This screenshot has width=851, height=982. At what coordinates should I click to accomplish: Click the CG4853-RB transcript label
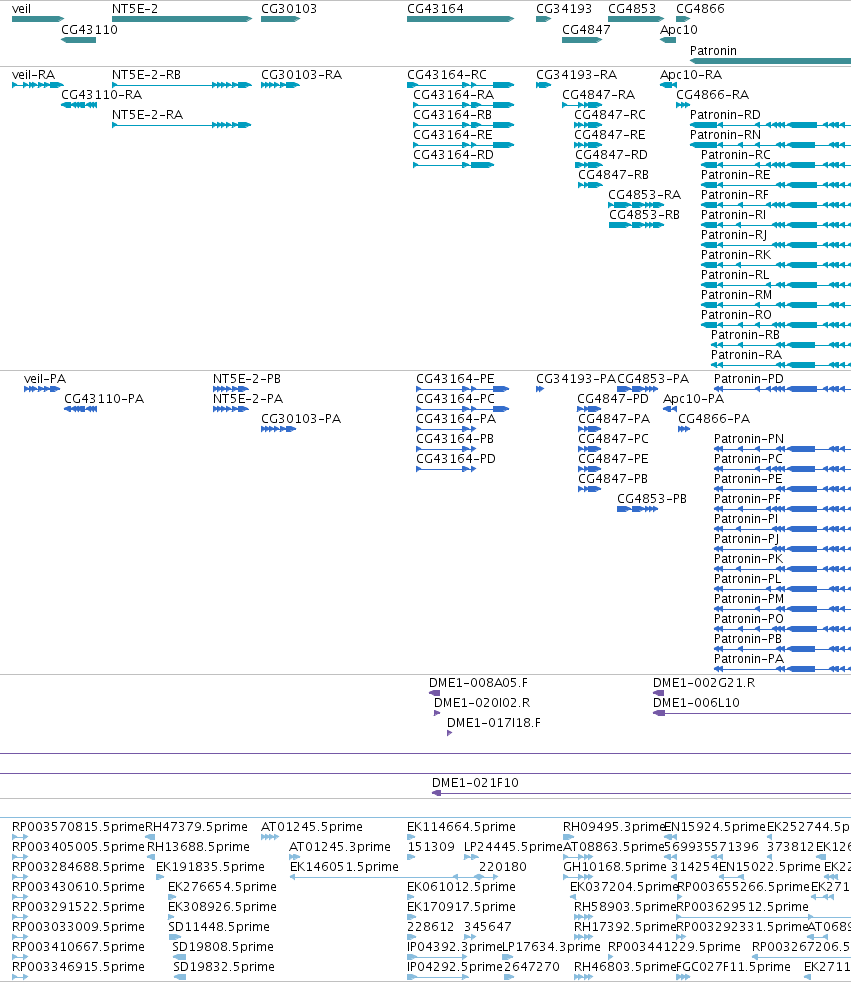coord(644,215)
